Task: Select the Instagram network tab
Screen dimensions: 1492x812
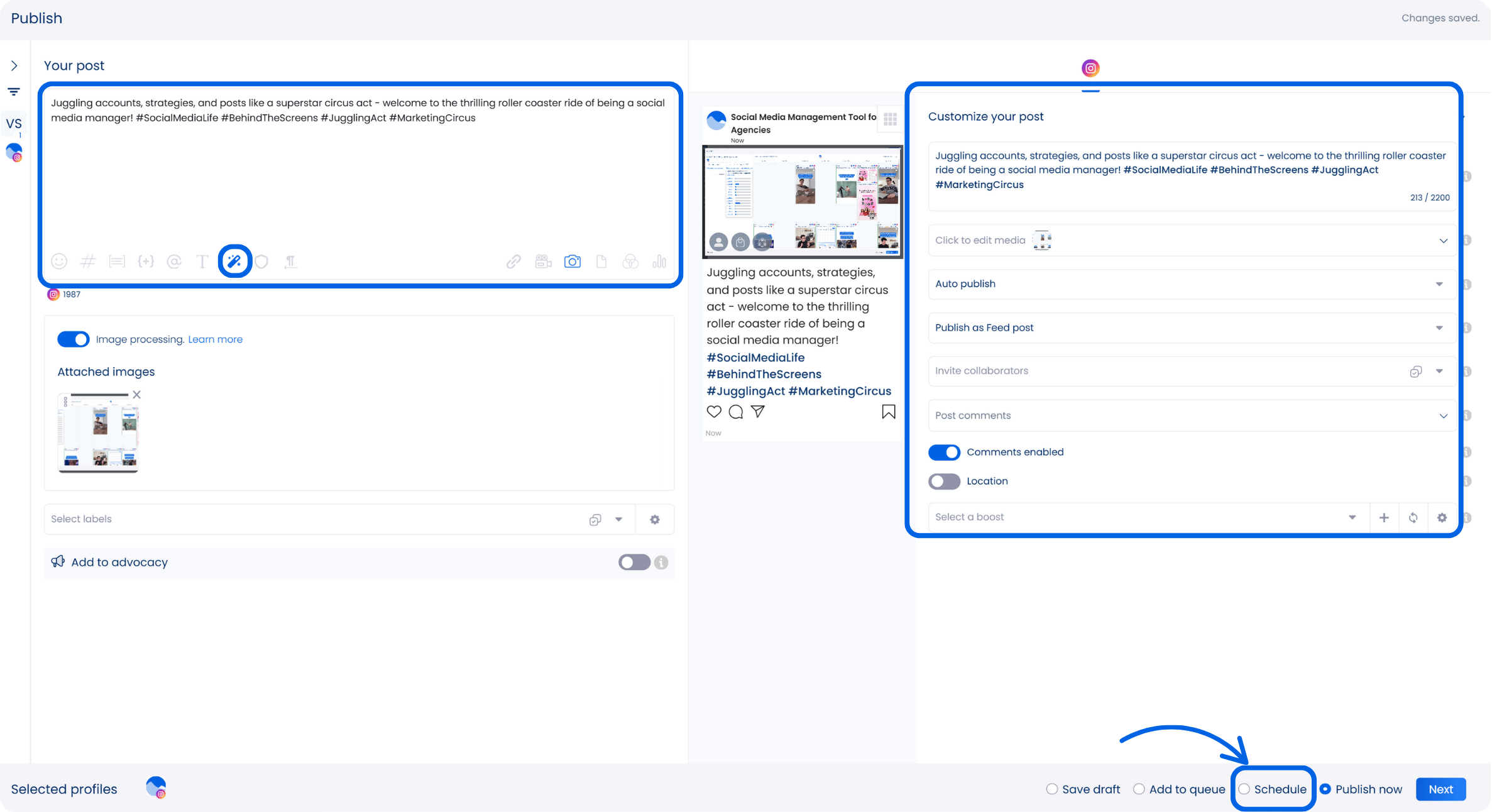Action: coord(1090,69)
